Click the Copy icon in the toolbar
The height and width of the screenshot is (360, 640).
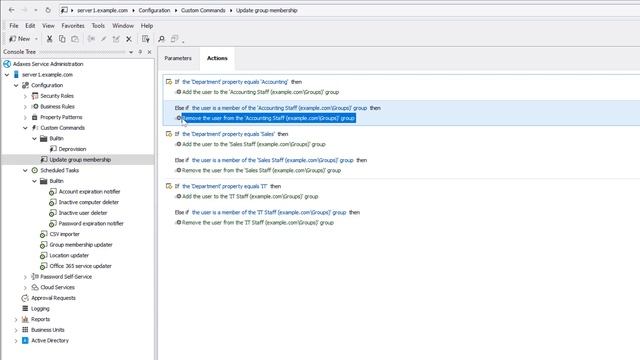pyautogui.click(x=62, y=39)
